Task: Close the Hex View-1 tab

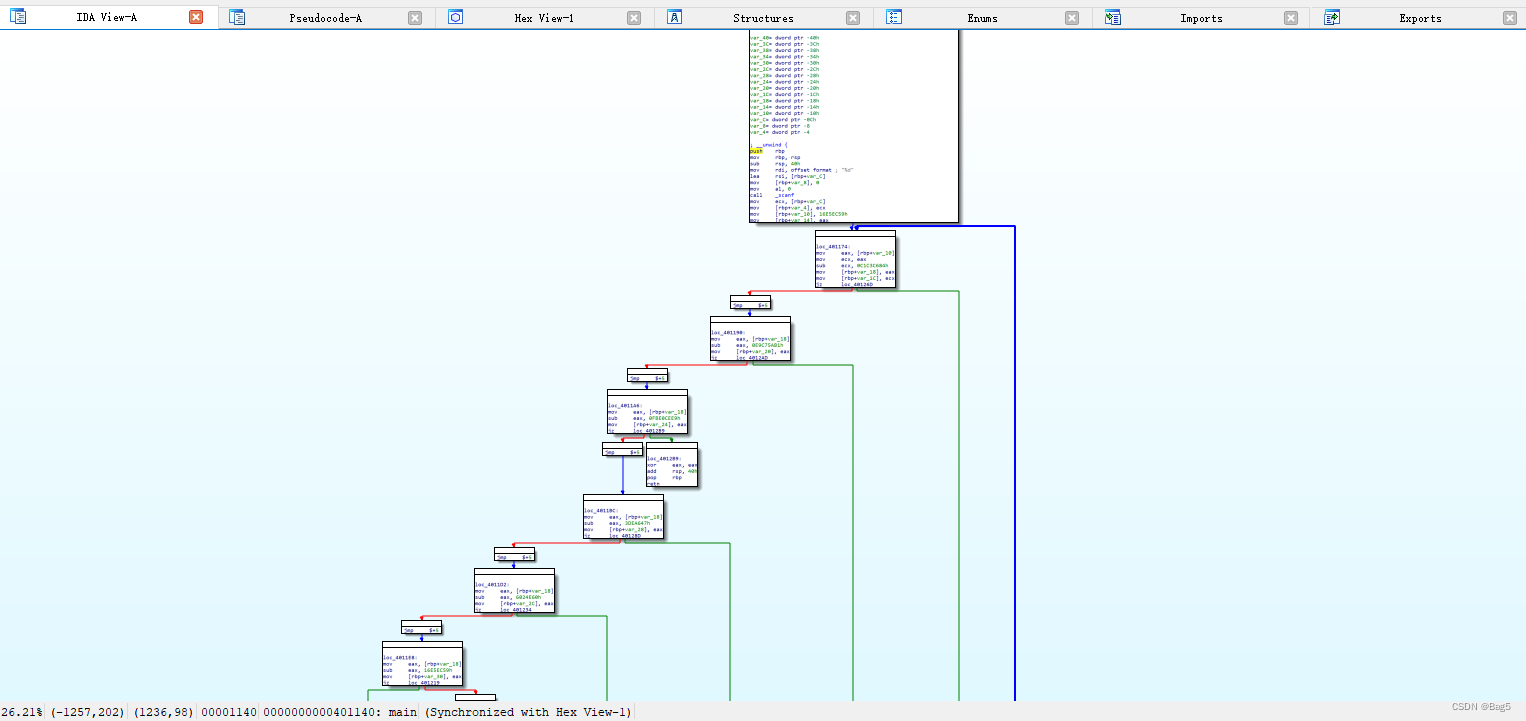Action: (x=634, y=18)
